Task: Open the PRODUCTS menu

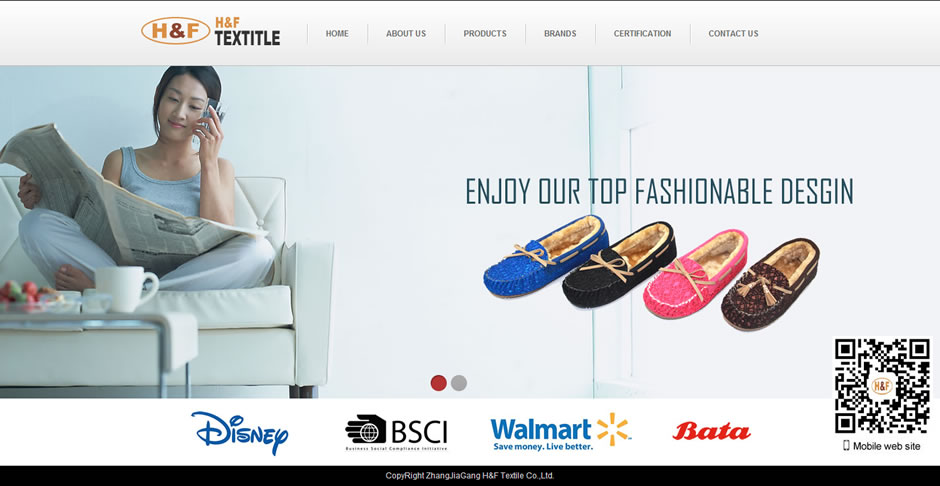Action: [x=485, y=34]
